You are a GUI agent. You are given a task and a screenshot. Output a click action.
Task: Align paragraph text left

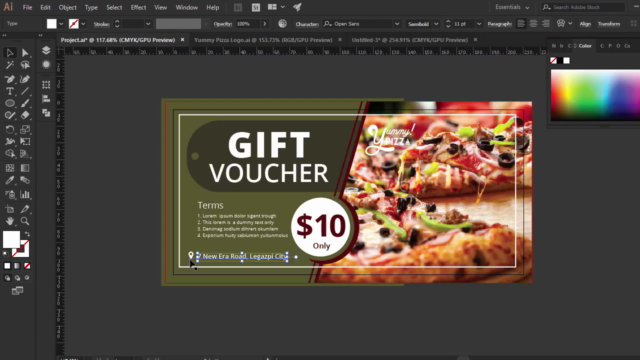tap(521, 24)
